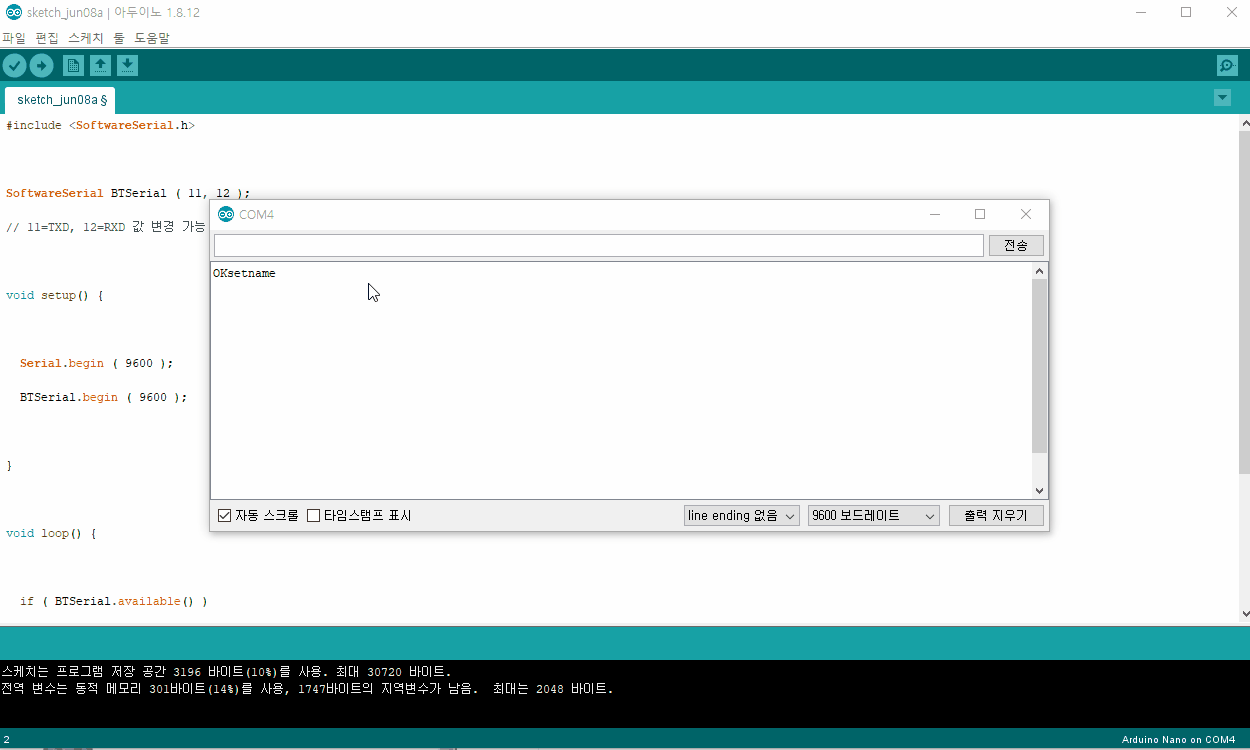
Task: Open the tab options dropdown arrow
Action: pyautogui.click(x=1222, y=98)
